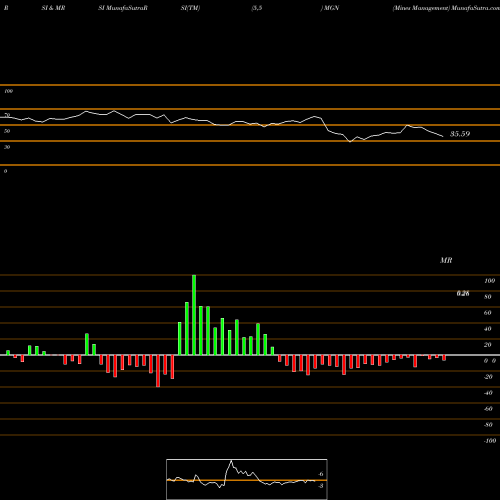Click the 60 label on MR axis

click(488, 313)
